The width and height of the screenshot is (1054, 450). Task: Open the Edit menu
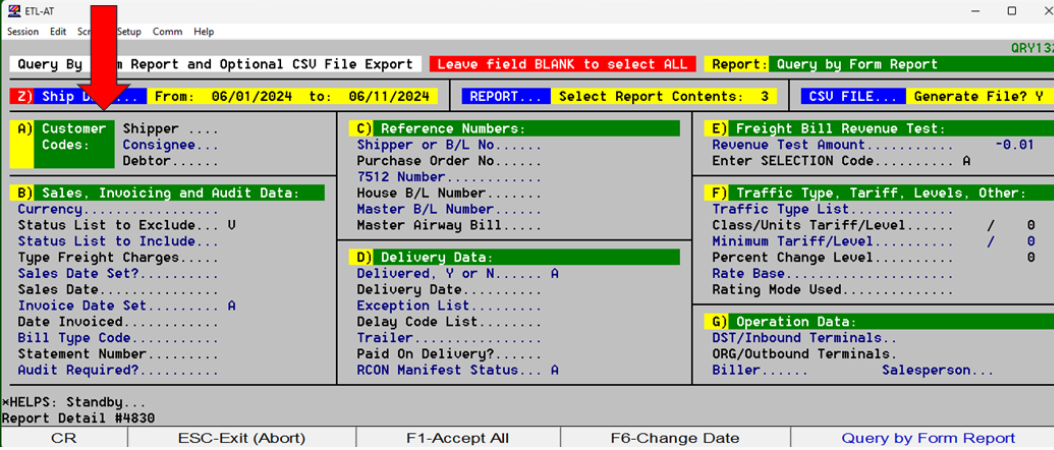pos(58,32)
